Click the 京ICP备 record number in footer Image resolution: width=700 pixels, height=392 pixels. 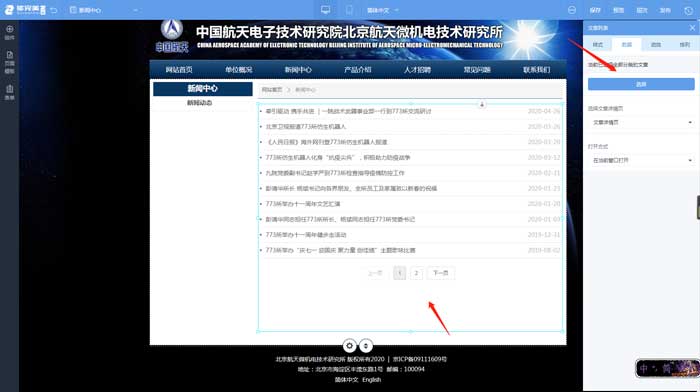[x=420, y=359]
